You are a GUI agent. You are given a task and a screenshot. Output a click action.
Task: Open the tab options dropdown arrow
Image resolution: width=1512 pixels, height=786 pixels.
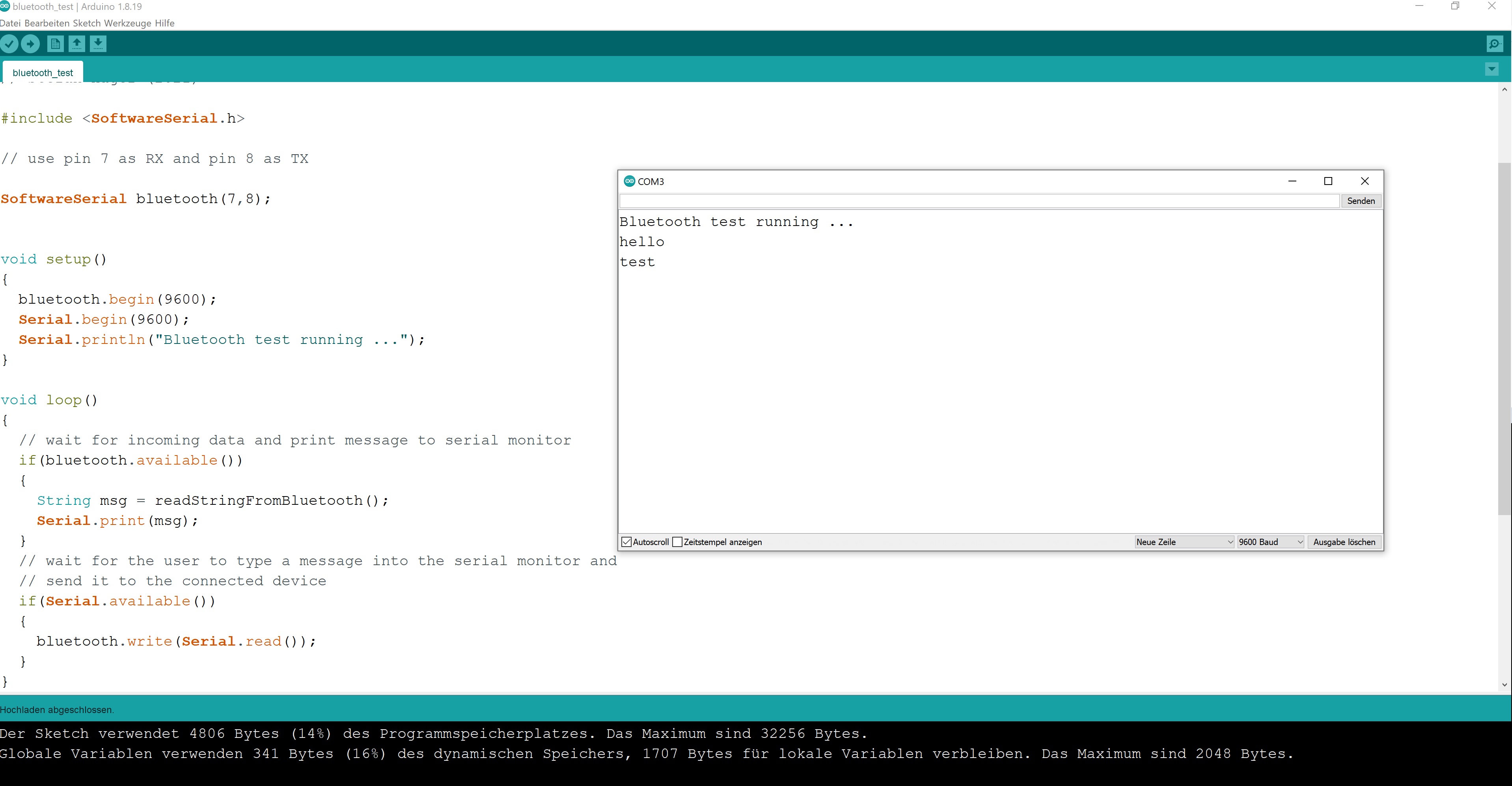[1491, 69]
